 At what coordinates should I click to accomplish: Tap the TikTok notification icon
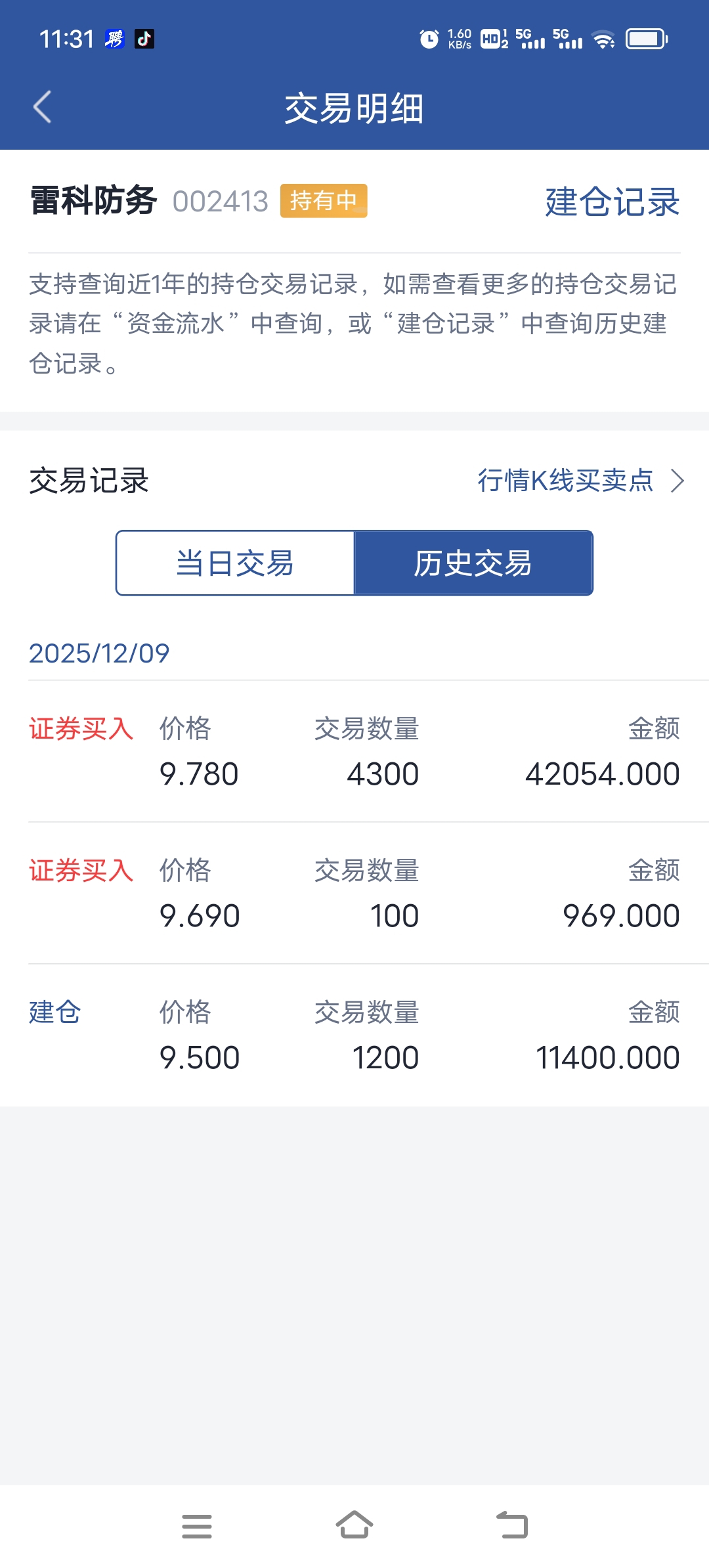144,39
